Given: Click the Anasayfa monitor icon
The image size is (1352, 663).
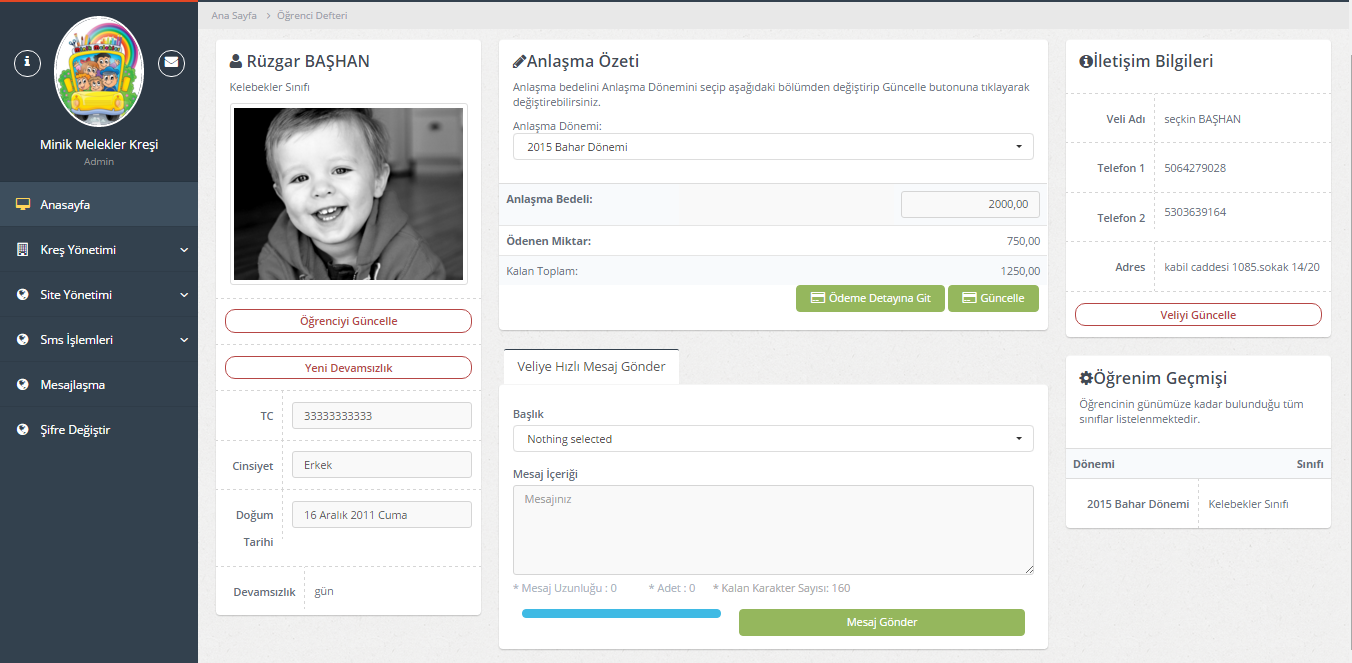Looking at the screenshot, I should coord(22,205).
